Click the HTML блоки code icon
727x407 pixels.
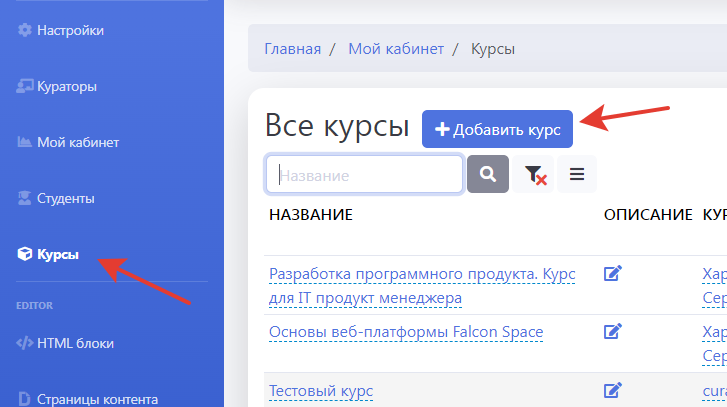click(x=25, y=343)
